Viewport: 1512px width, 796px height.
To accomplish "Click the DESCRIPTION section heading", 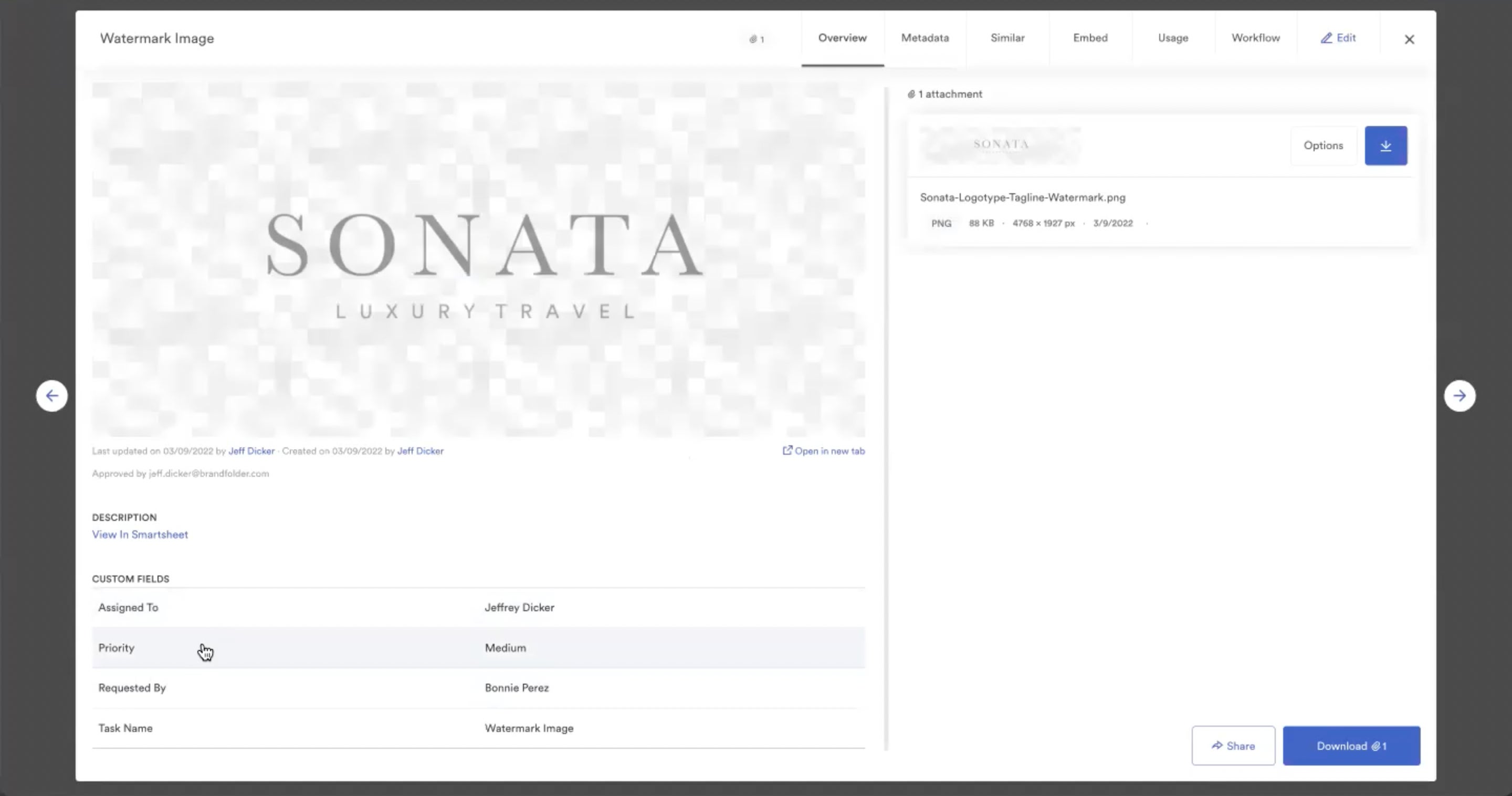I will tap(124, 518).
